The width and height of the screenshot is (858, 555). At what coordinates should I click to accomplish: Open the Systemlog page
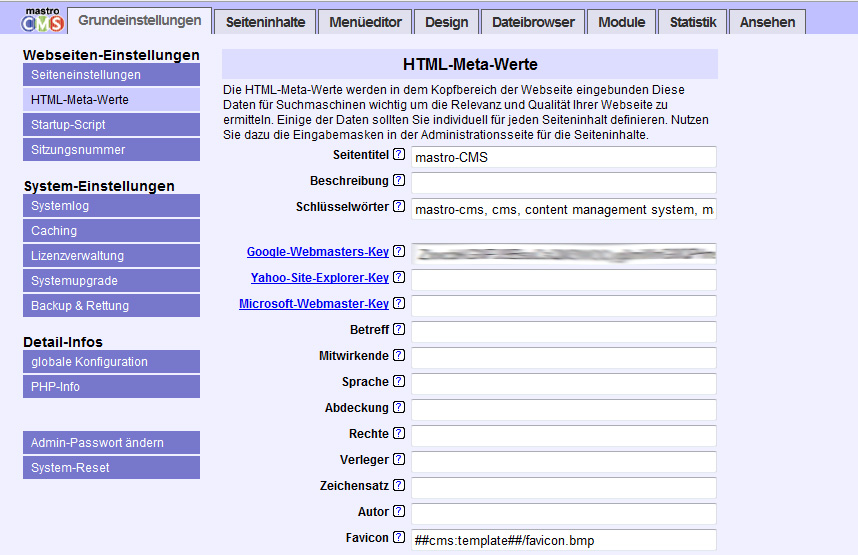[x=111, y=206]
